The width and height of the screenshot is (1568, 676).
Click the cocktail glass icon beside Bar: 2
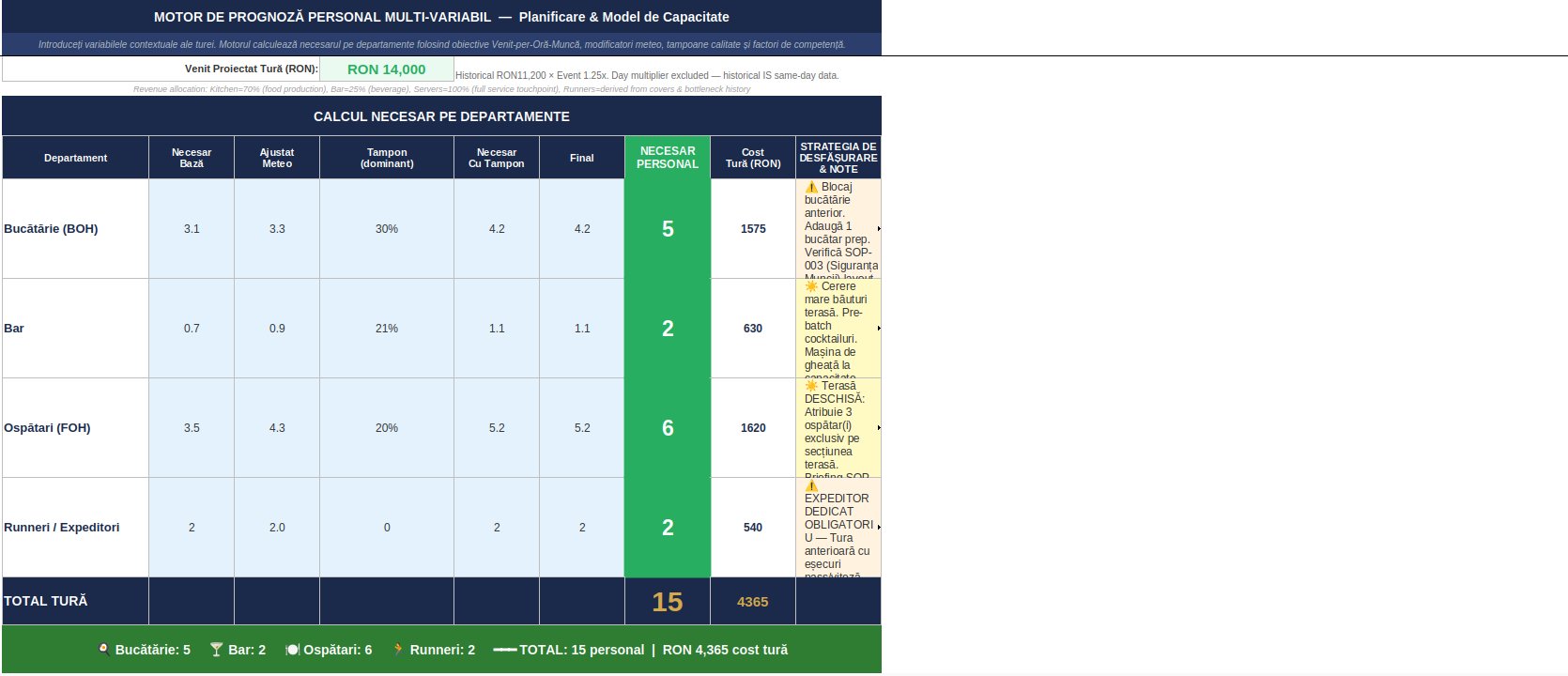[x=216, y=650]
